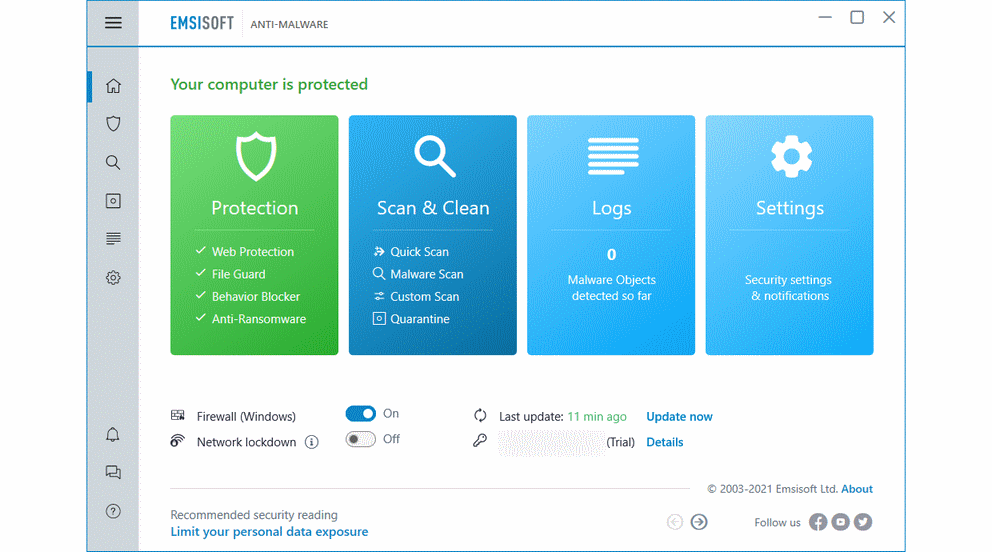Screen dimensions: 992x552
Task: Click 'Security settings & notifications' text
Action: [x=789, y=288]
